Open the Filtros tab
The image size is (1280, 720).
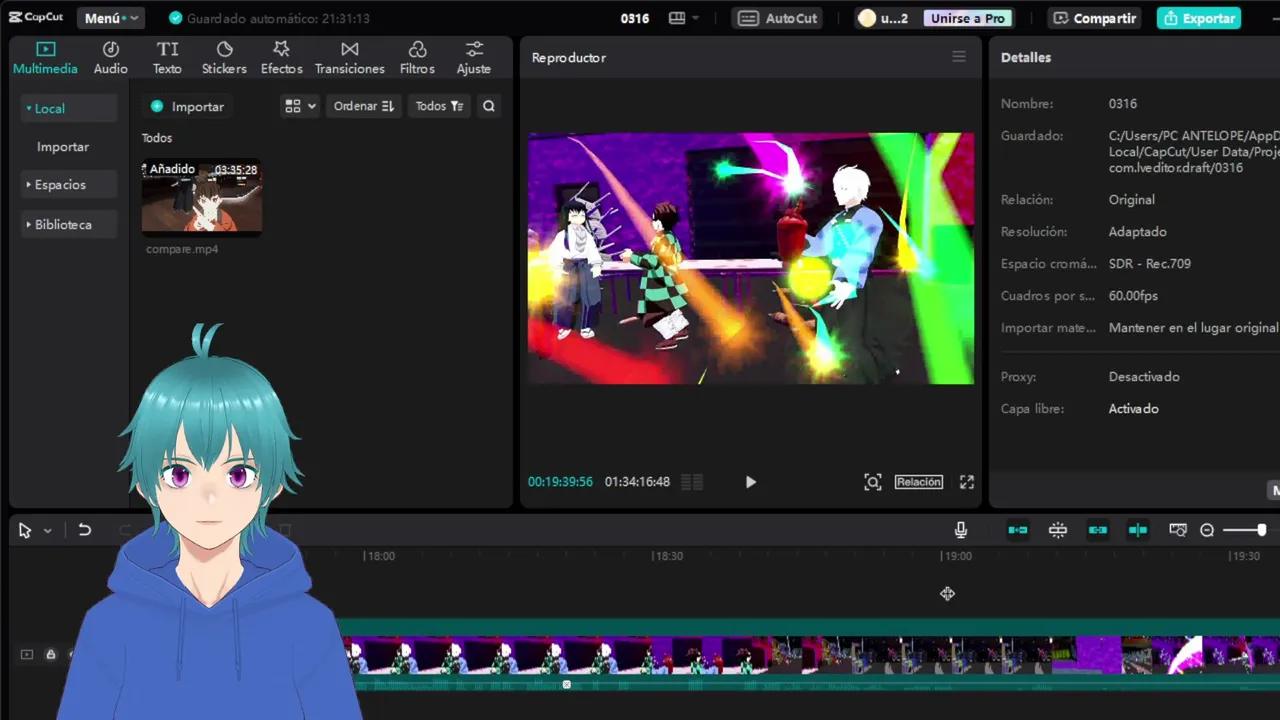coord(417,58)
